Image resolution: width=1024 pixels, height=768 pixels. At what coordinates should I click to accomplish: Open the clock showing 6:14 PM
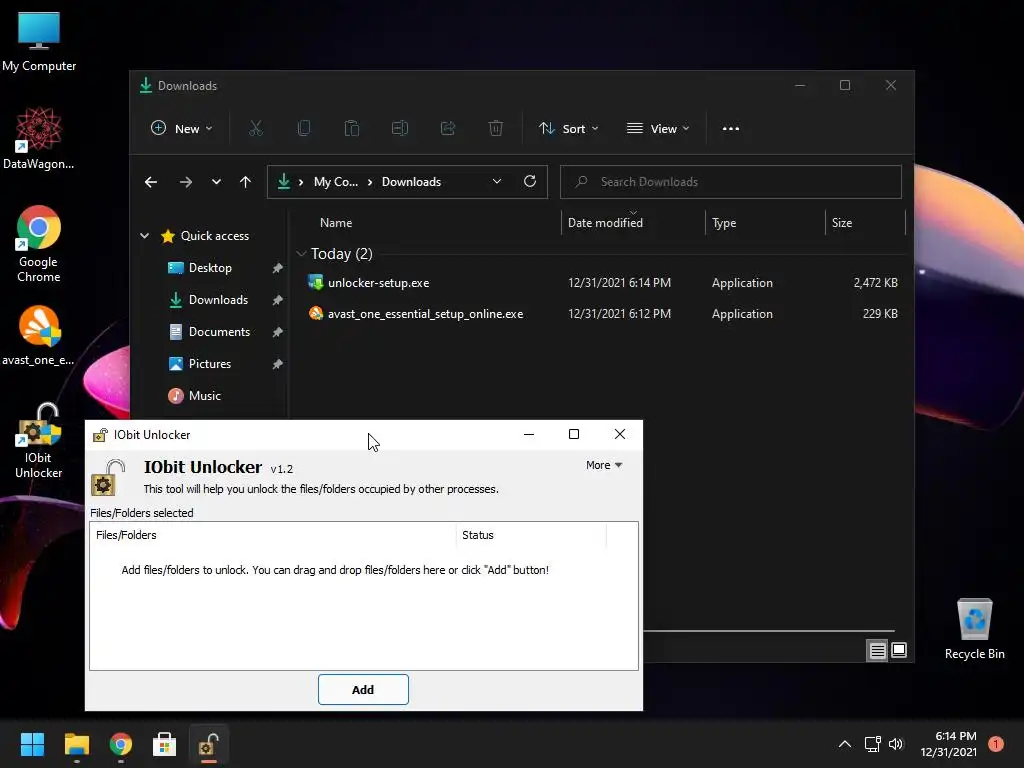pos(949,744)
